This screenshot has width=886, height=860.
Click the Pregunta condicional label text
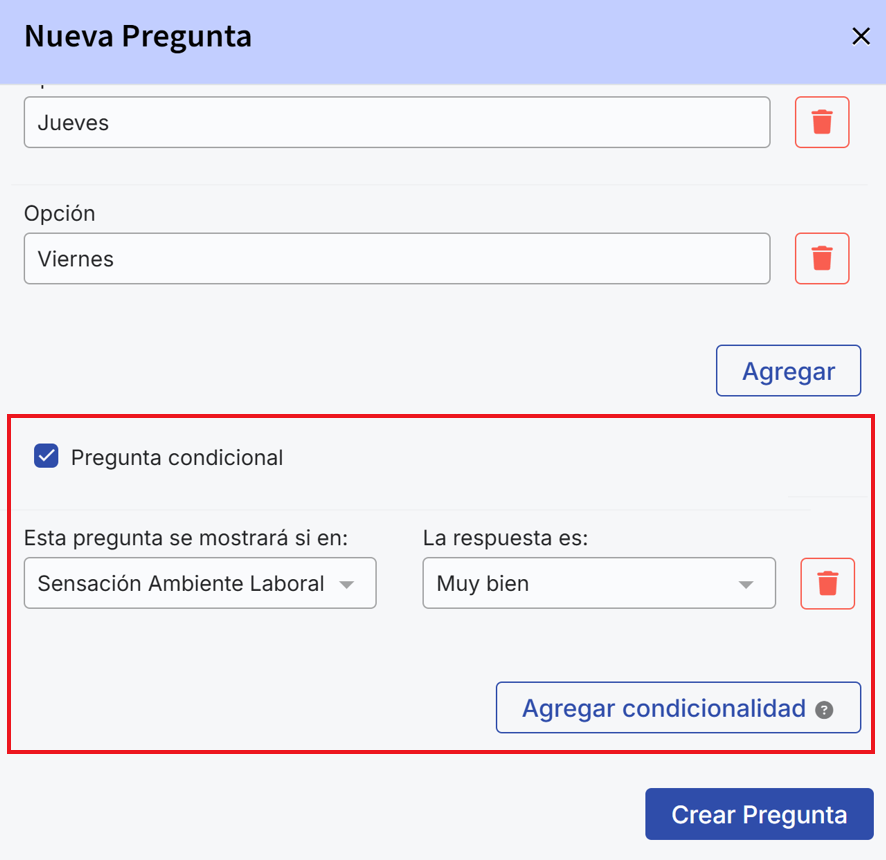177,458
